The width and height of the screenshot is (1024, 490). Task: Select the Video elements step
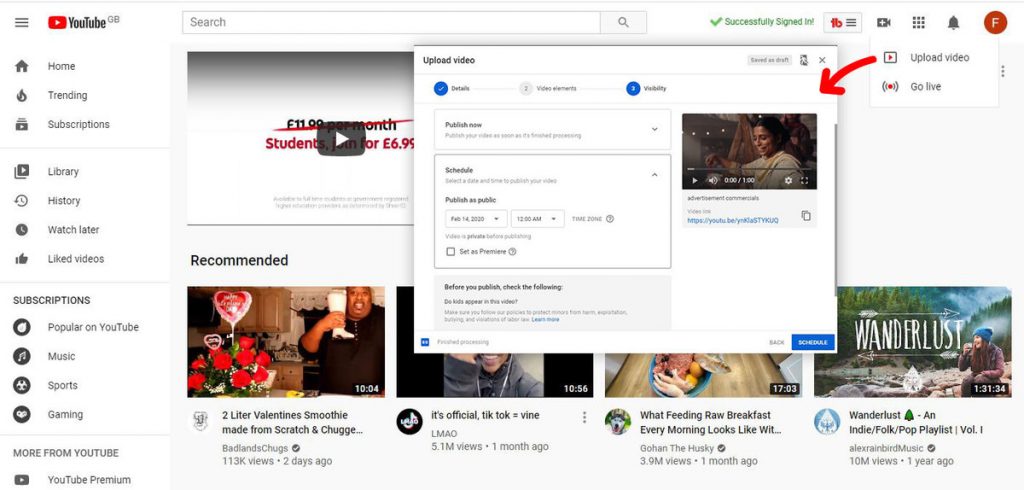[548, 89]
